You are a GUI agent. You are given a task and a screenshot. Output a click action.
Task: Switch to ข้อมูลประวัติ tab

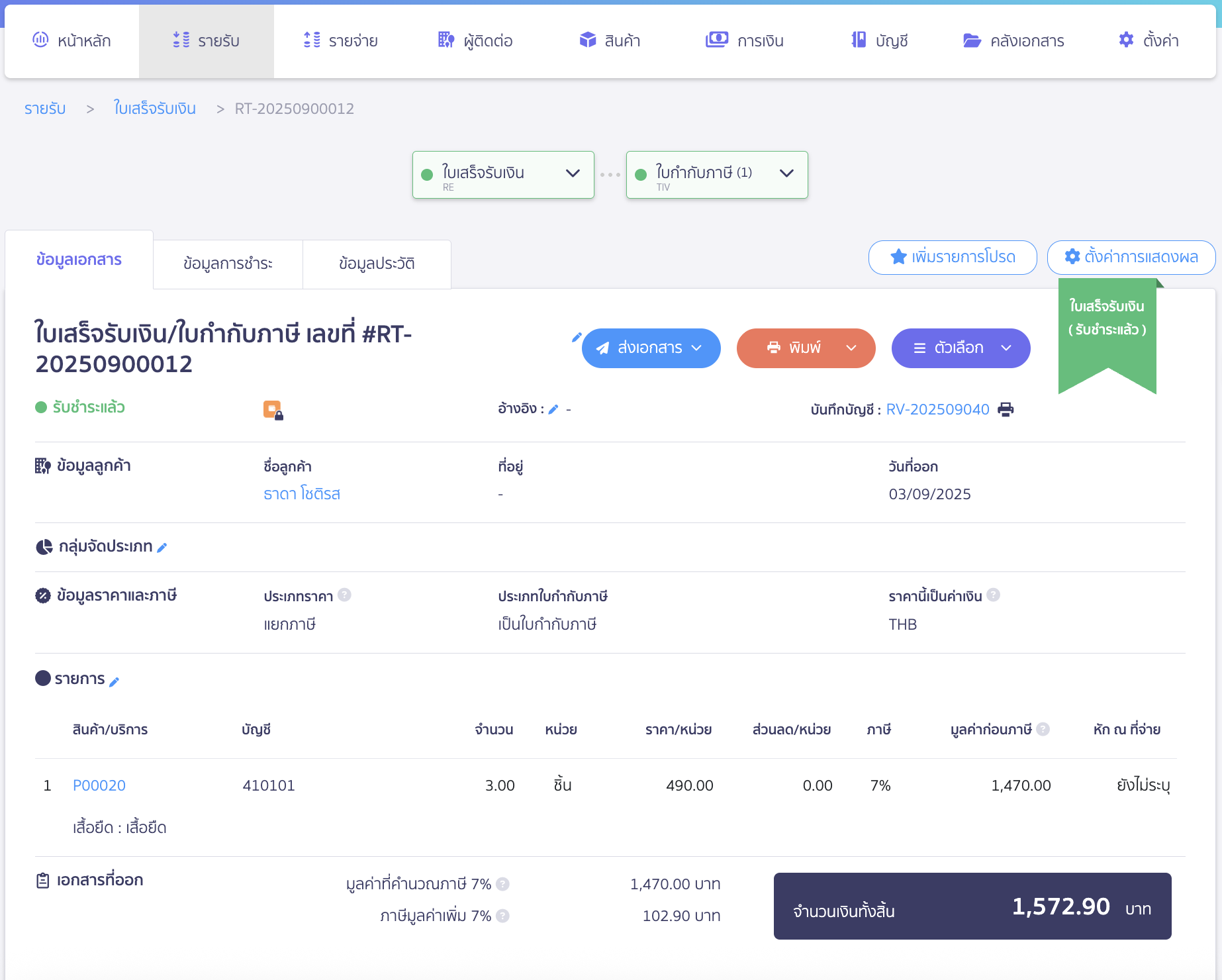click(x=377, y=264)
